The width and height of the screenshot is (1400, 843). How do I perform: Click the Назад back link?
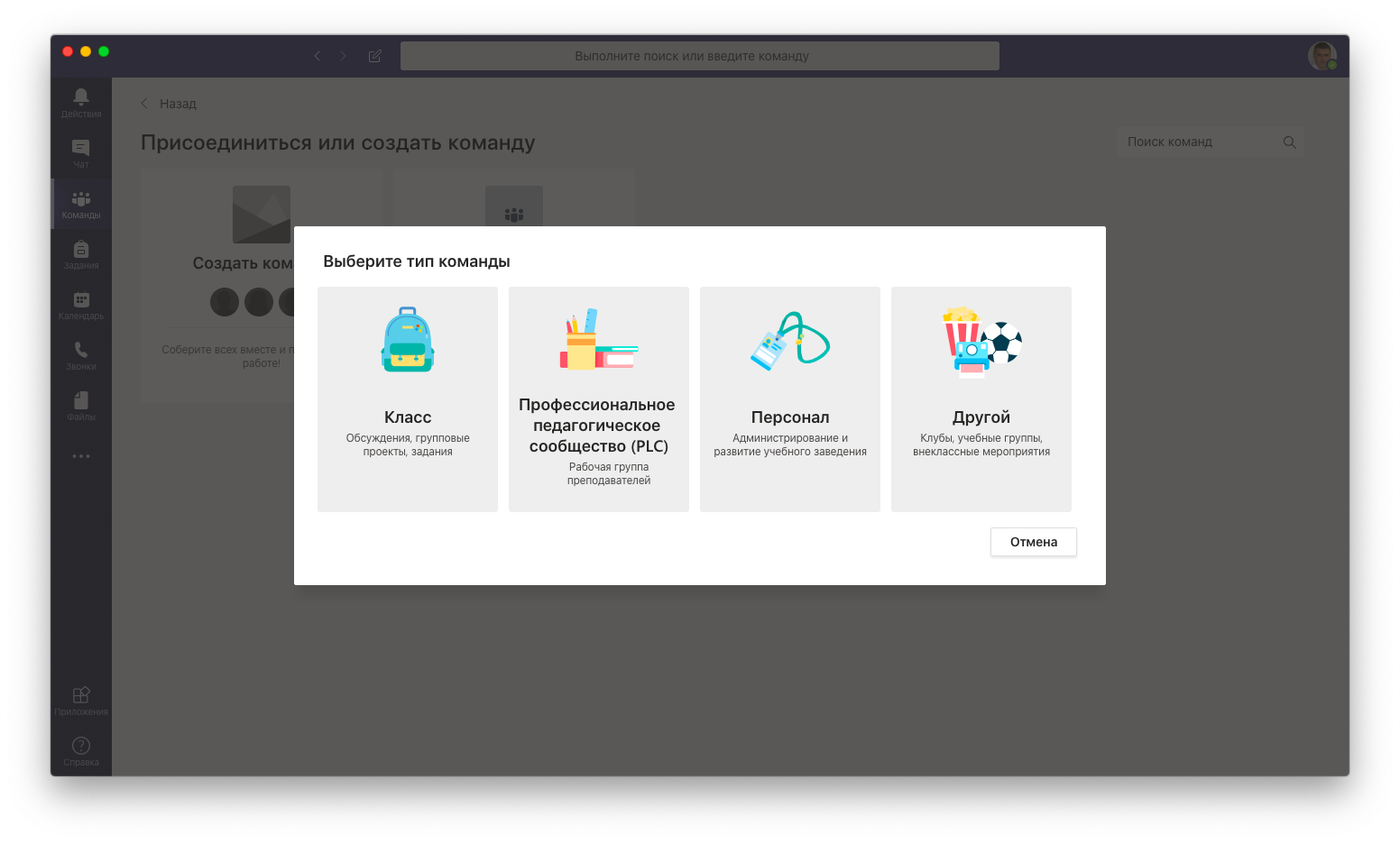point(169,104)
